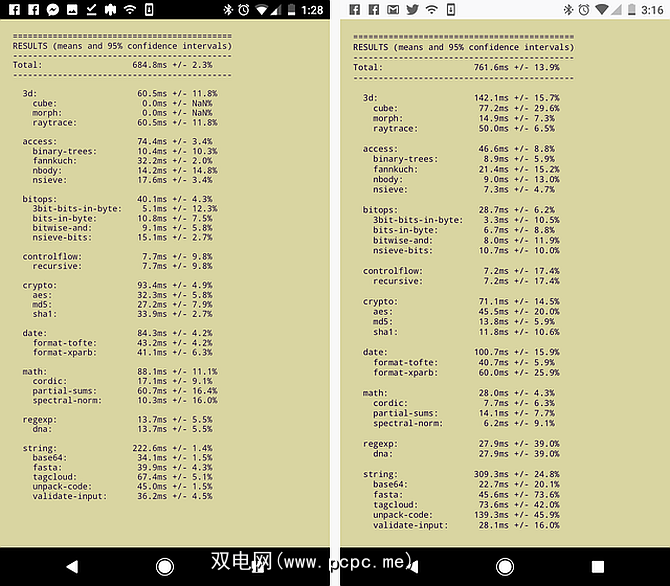The width and height of the screenshot is (670, 586).
Task: Tap Home circle on left phone navigation bar
Action: pyautogui.click(x=165, y=567)
